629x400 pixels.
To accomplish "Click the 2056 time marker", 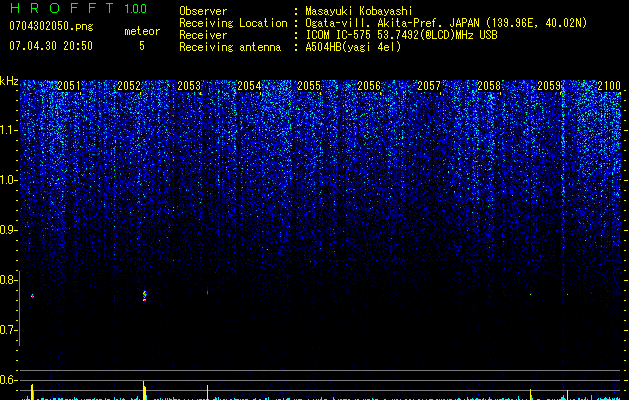I will tap(369, 86).
